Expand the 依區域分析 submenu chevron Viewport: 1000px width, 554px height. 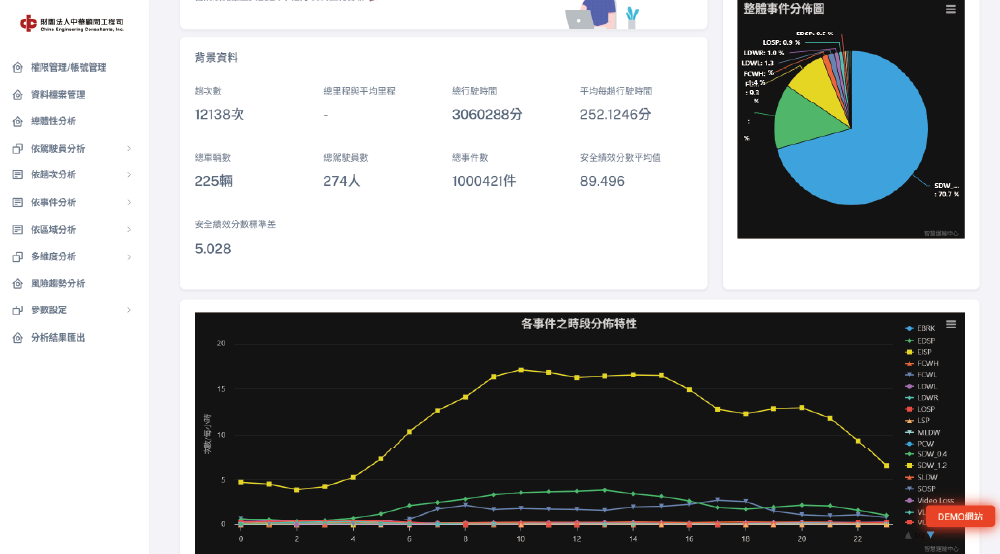[x=129, y=230]
